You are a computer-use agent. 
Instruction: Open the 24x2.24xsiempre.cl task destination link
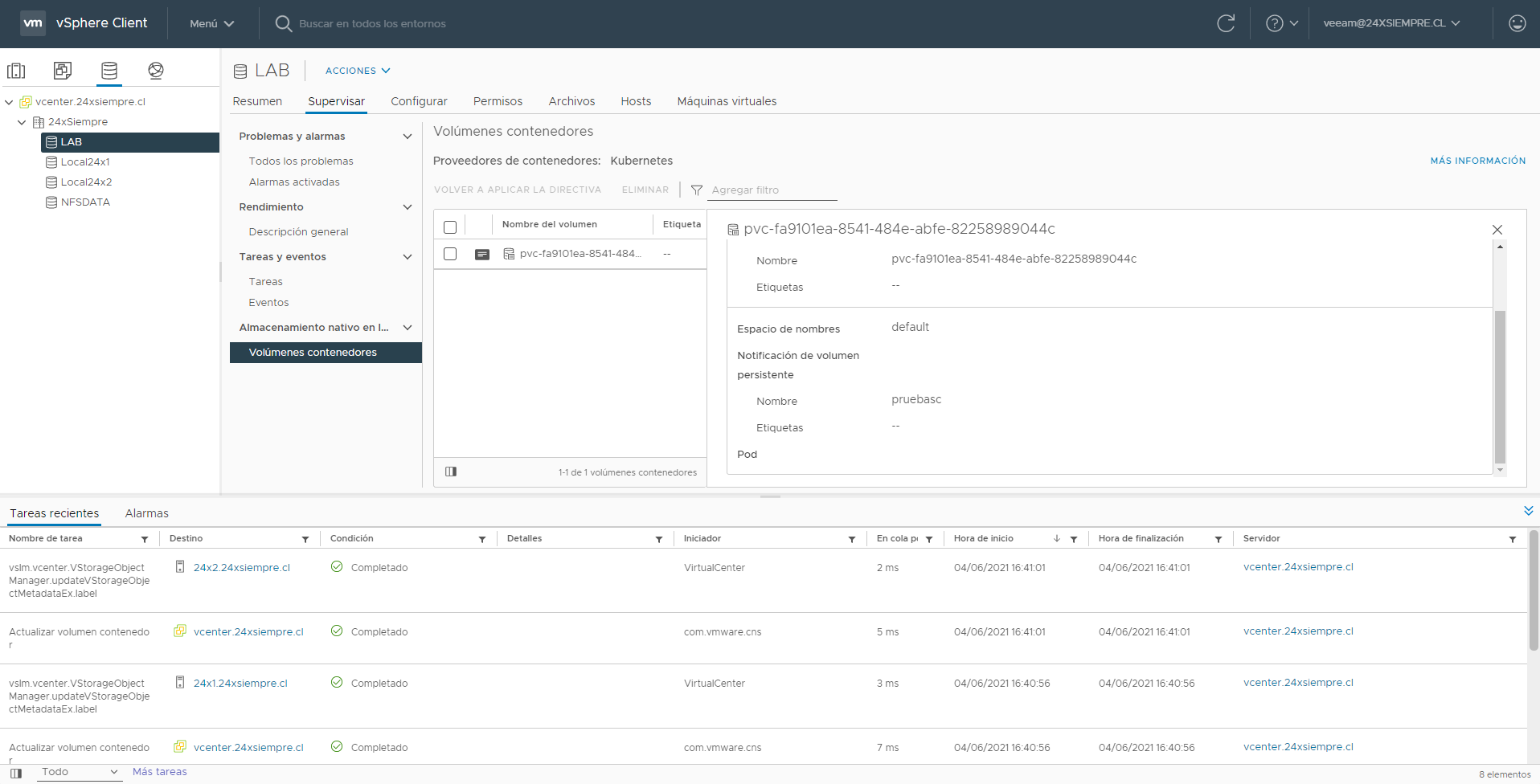click(x=240, y=567)
